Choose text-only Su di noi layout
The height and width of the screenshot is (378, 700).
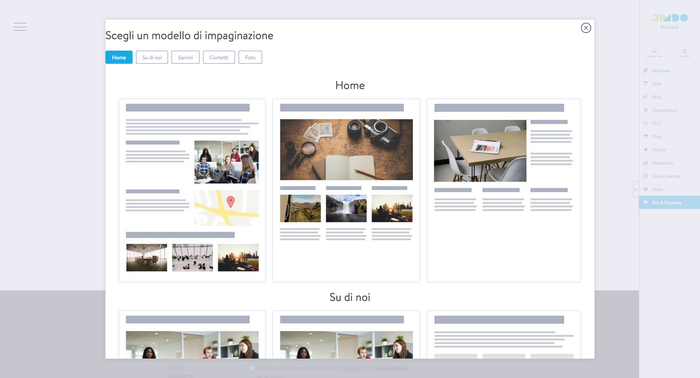504,335
